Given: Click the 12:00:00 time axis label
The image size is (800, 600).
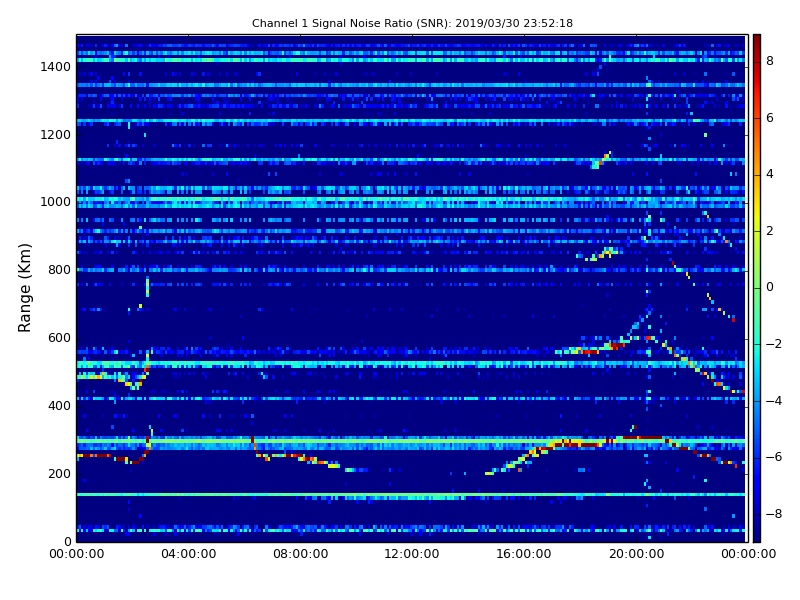Looking at the screenshot, I should click(x=412, y=554).
